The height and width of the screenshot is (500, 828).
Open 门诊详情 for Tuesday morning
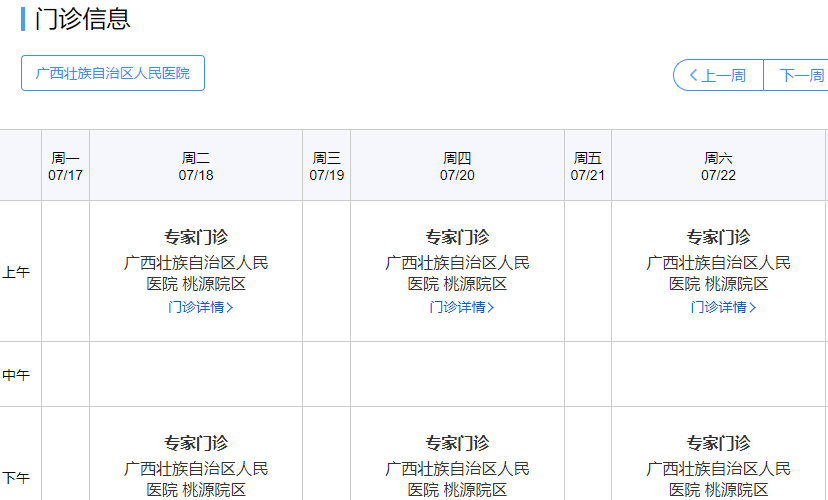200,307
